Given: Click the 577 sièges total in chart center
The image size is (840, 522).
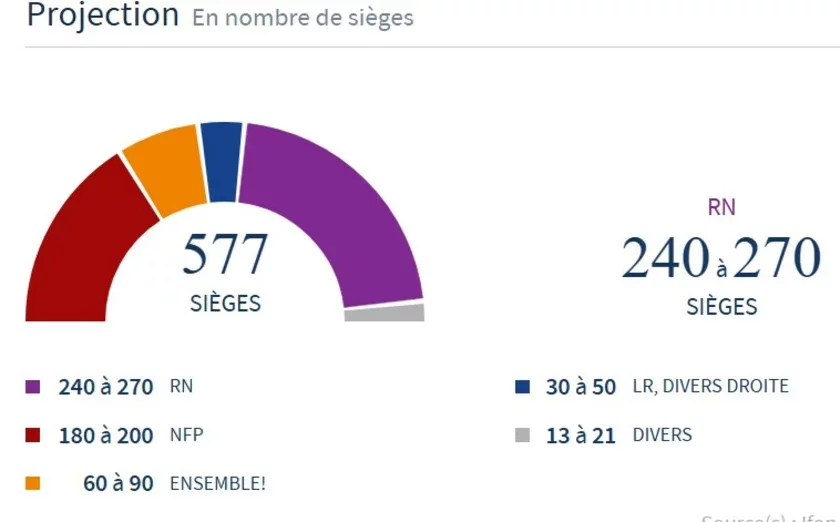Looking at the screenshot, I should [225, 270].
